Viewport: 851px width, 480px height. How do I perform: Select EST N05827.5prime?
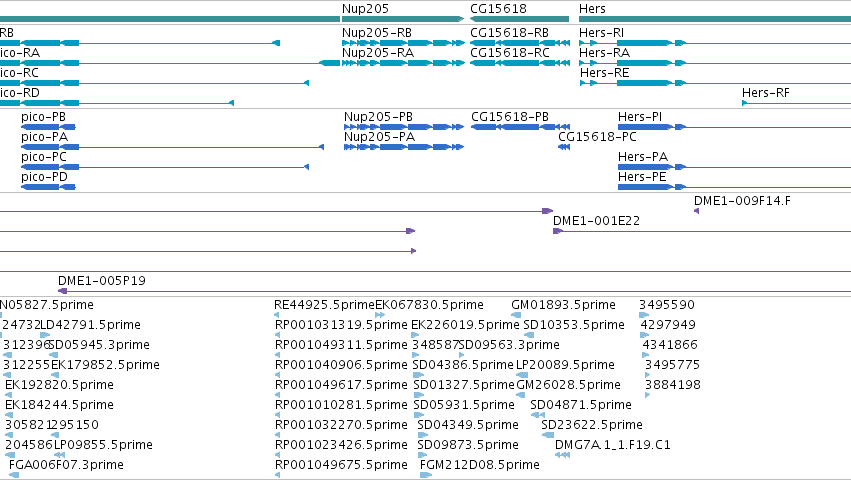click(x=47, y=305)
